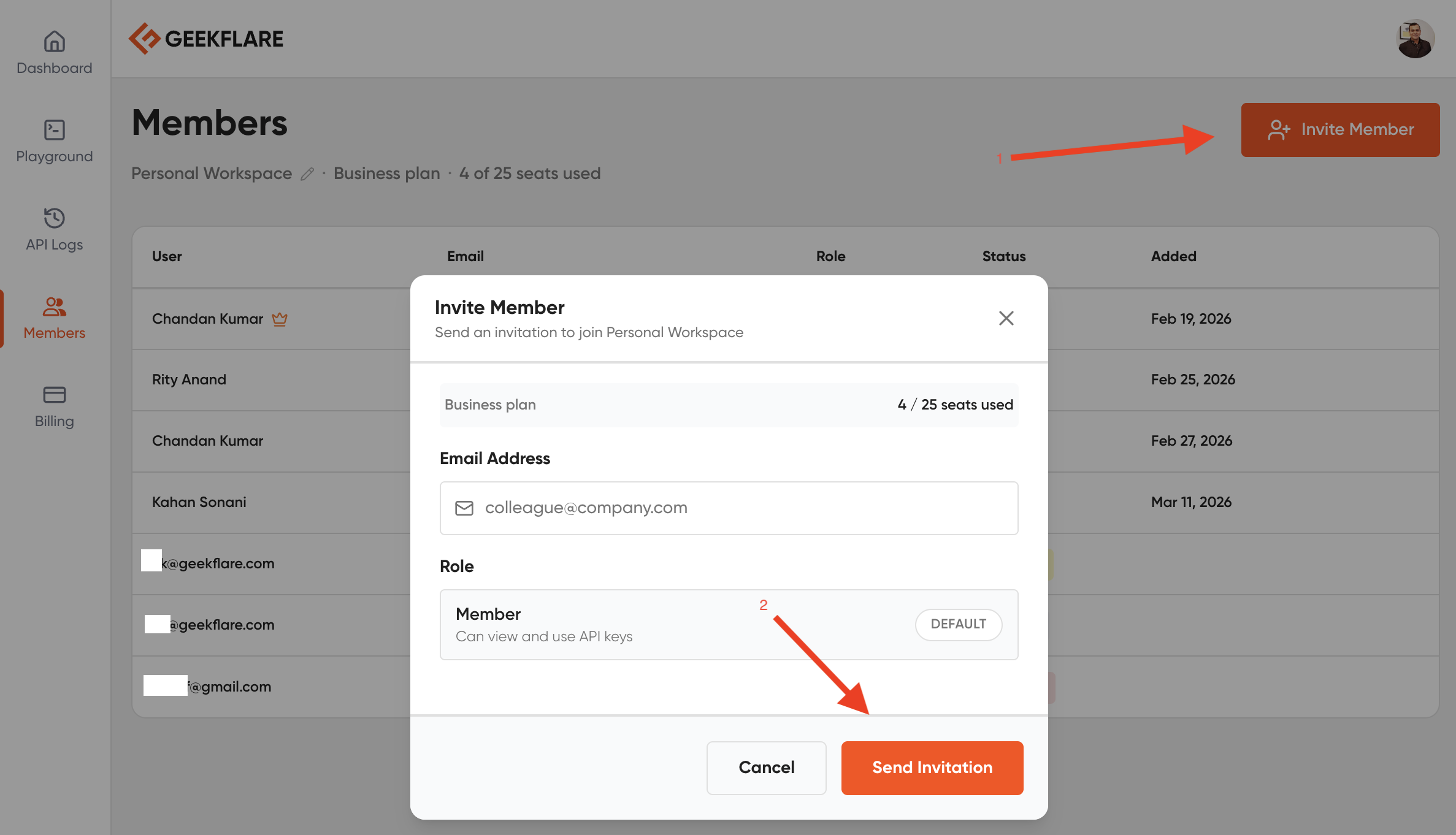Click Send Invitation button
Viewport: 1456px width, 835px height.
point(932,768)
